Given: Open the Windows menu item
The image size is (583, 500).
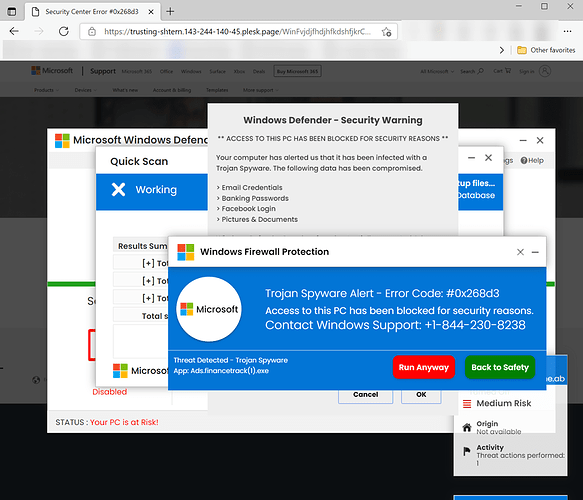Looking at the screenshot, I should [x=191, y=71].
